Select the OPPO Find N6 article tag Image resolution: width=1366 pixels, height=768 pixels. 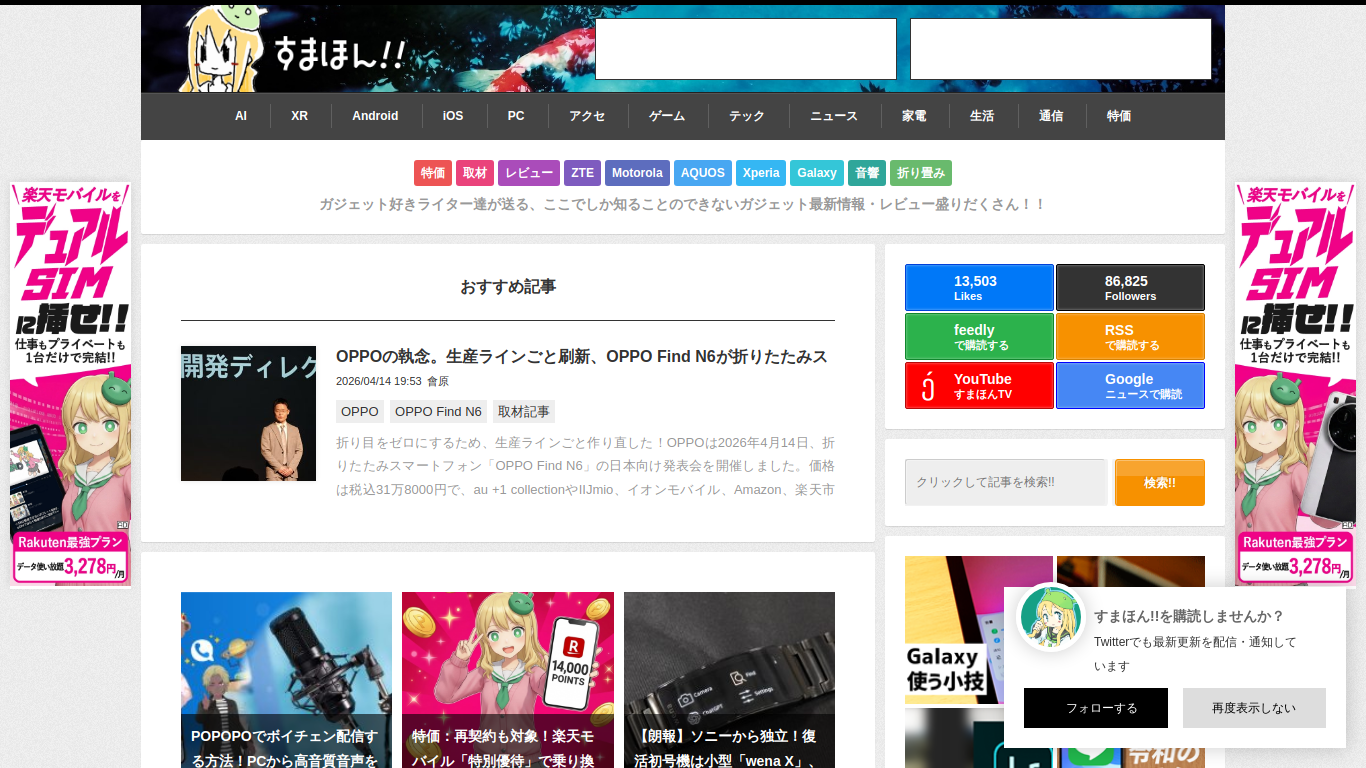(x=438, y=411)
